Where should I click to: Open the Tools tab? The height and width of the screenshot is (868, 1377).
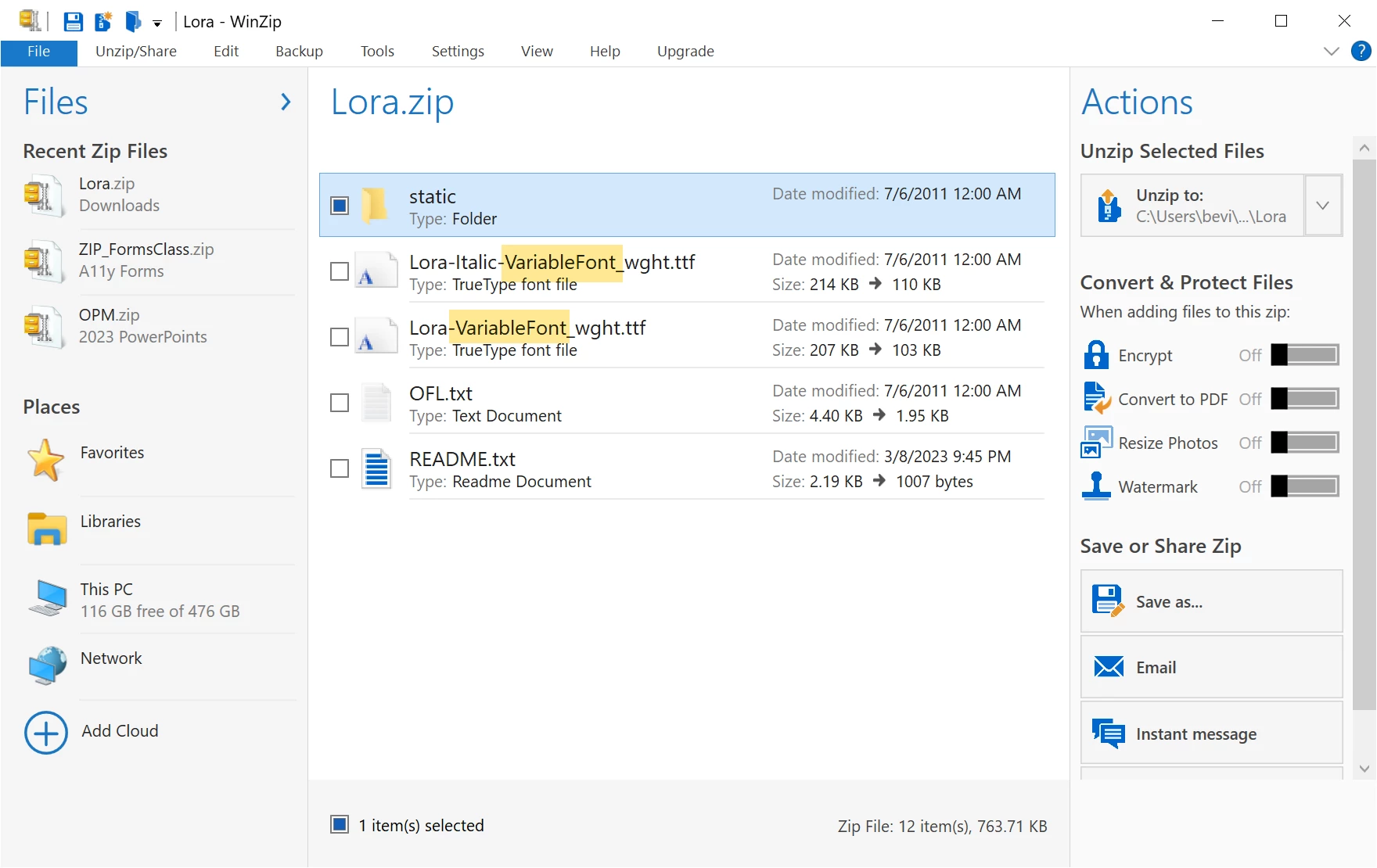(377, 52)
